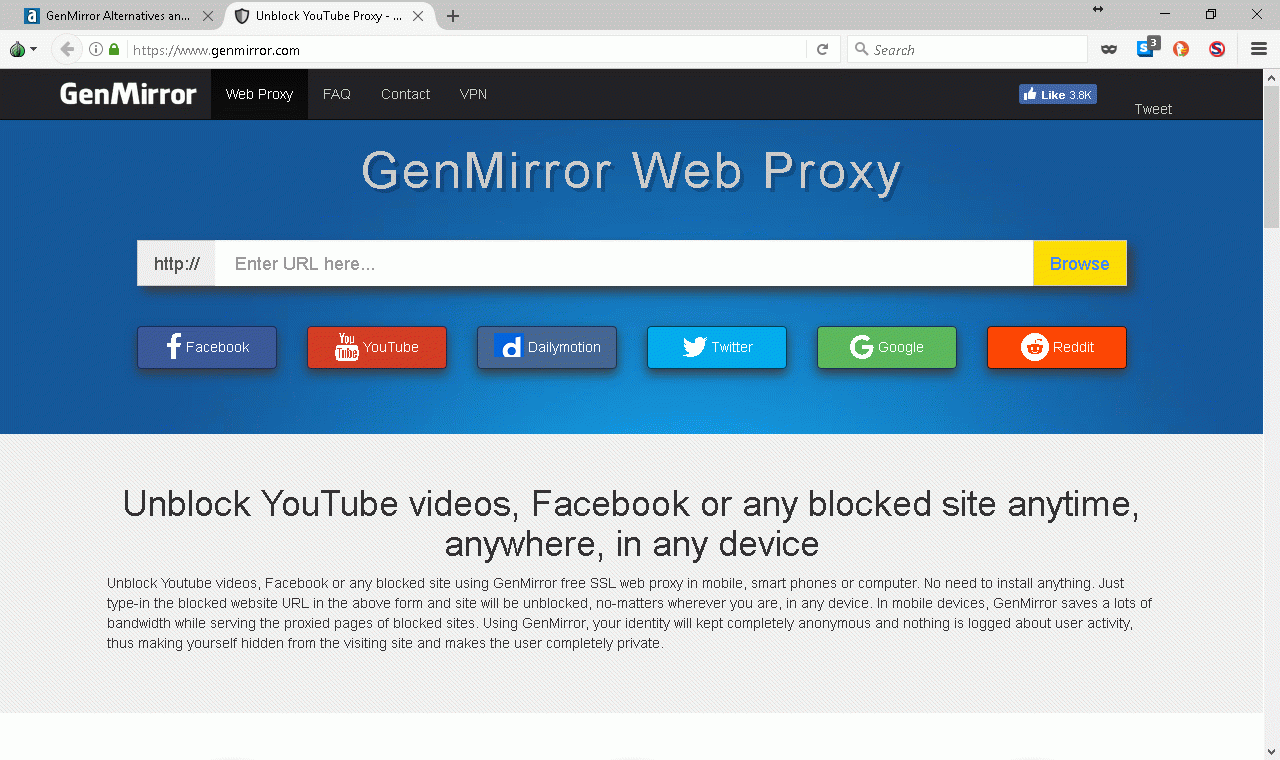The width and height of the screenshot is (1280, 760).
Task: Open the red NoScript blocker icon
Action: [1217, 49]
